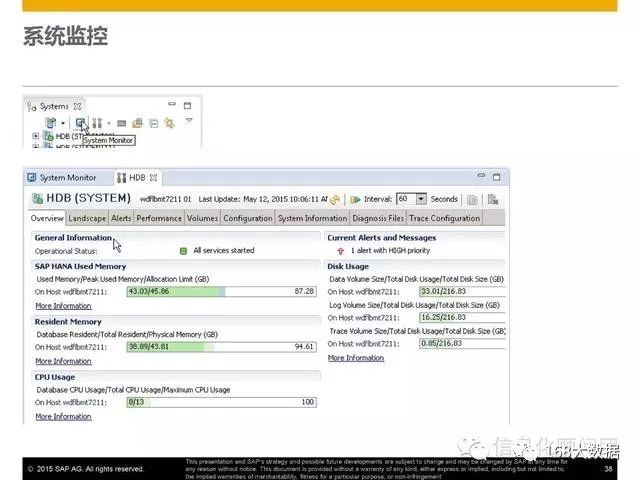Open the Interval dropdown arrow
This screenshot has width=640, height=480.
click(421, 199)
